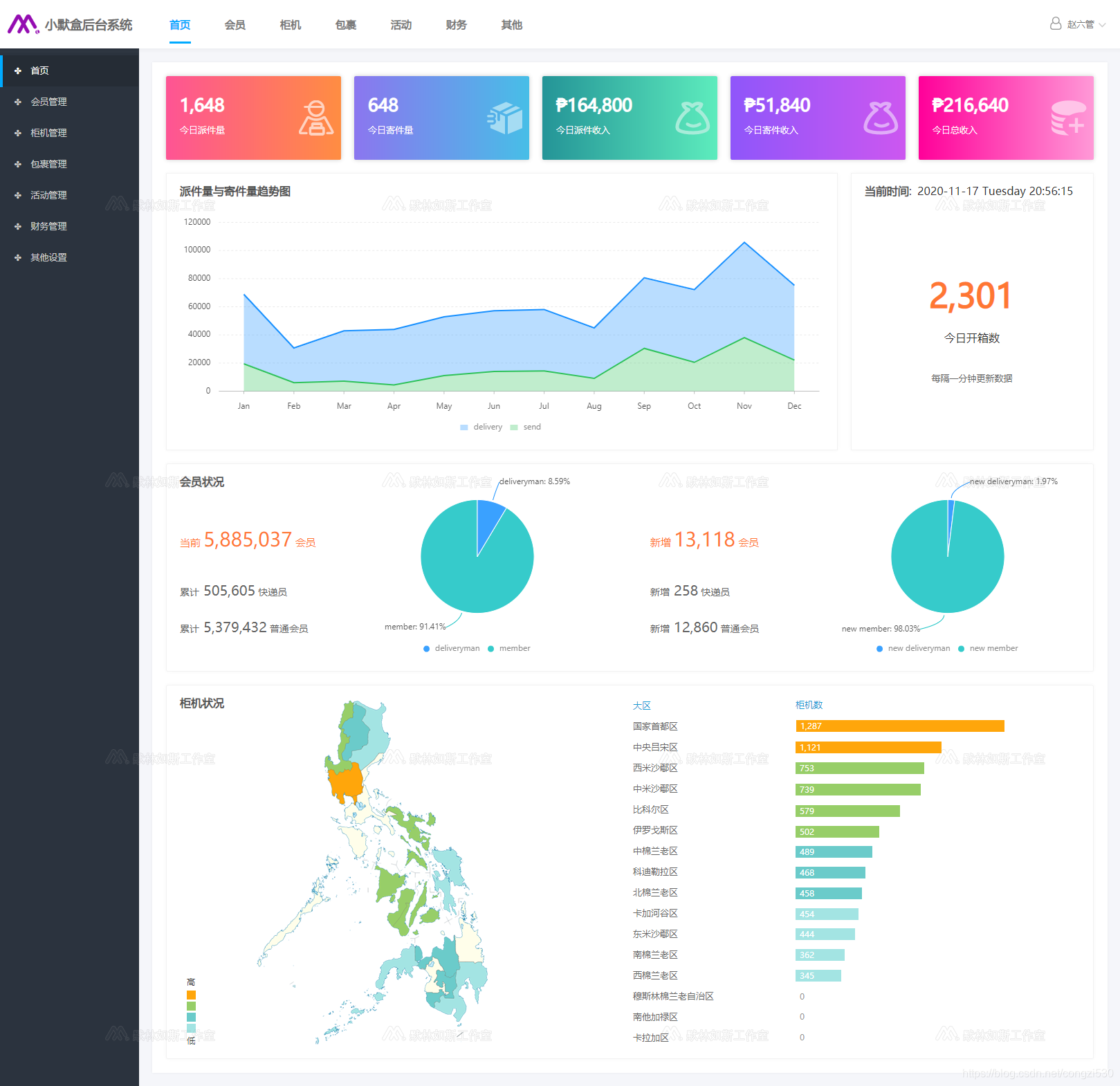Click the 西棉兰老区 bar showing 345

(x=818, y=975)
